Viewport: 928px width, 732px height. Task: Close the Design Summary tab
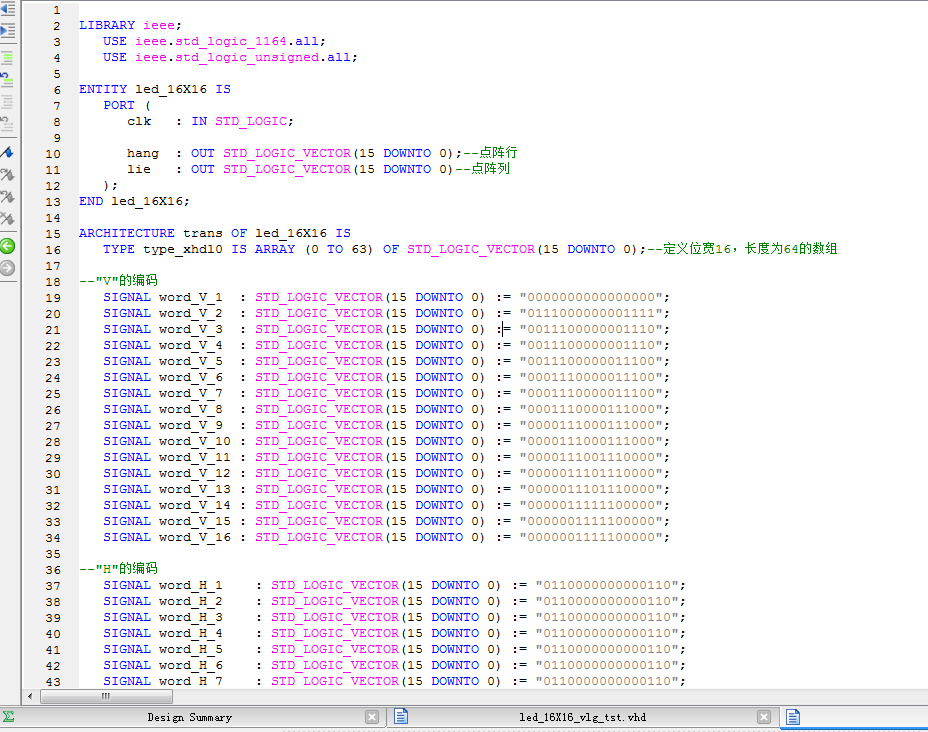[x=372, y=716]
